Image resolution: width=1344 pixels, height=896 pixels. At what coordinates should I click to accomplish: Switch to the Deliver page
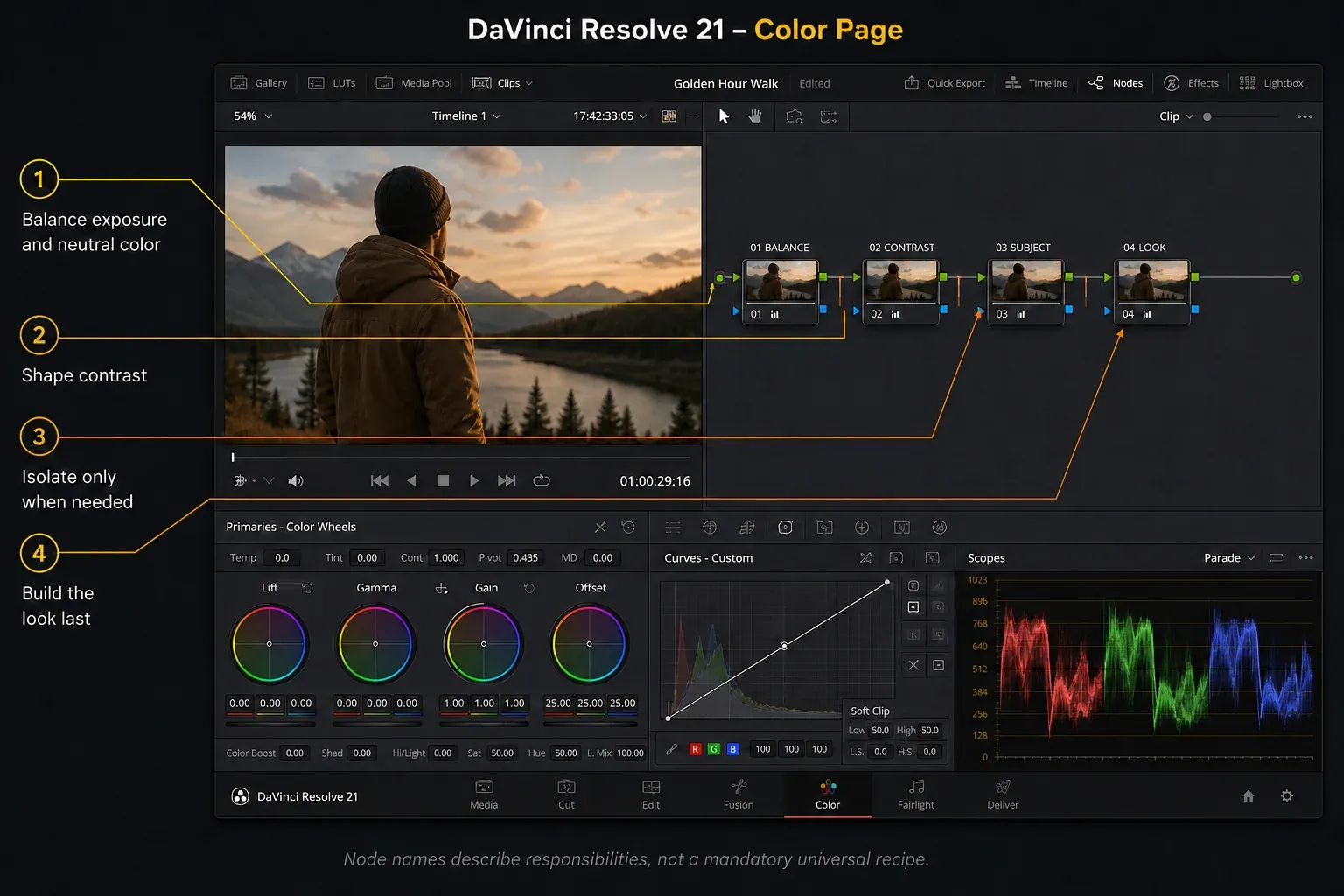[1003, 795]
